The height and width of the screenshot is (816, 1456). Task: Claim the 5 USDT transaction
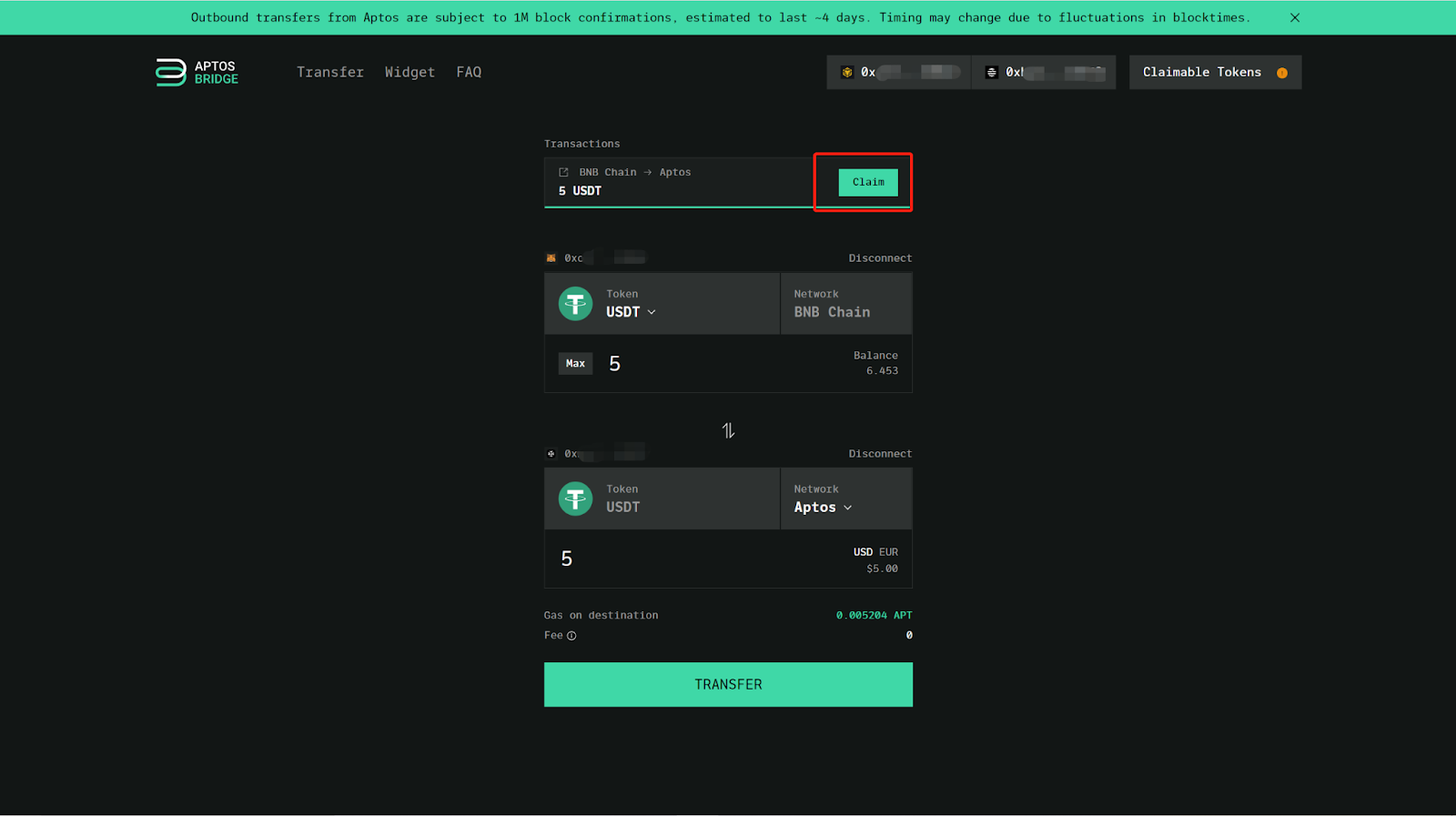(868, 182)
